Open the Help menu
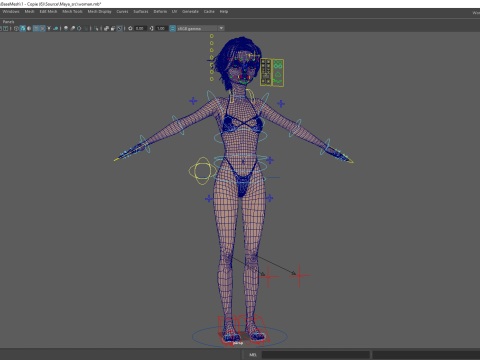The height and width of the screenshot is (360, 480). [224, 12]
